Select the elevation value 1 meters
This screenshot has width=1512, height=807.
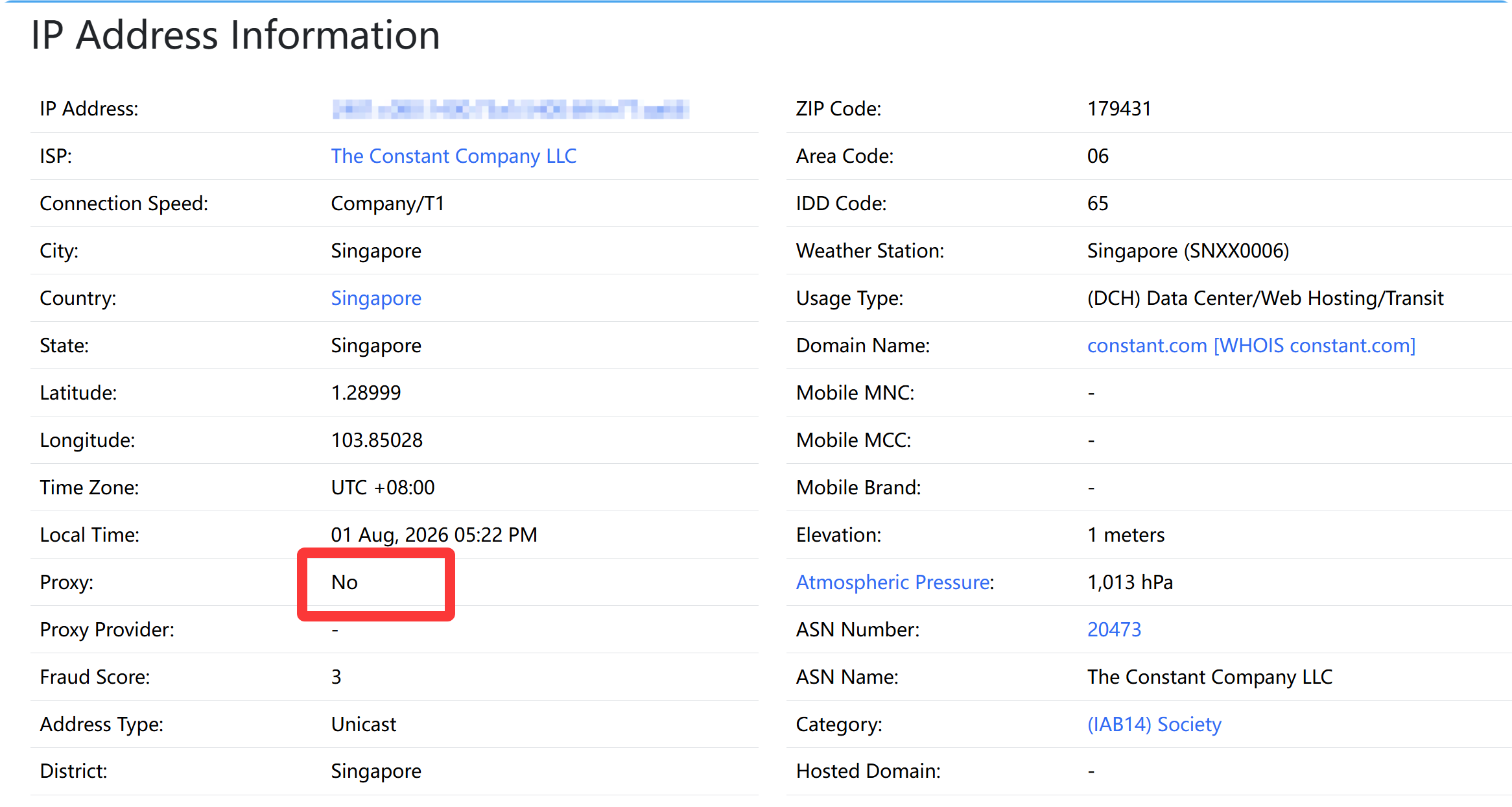(x=1126, y=535)
